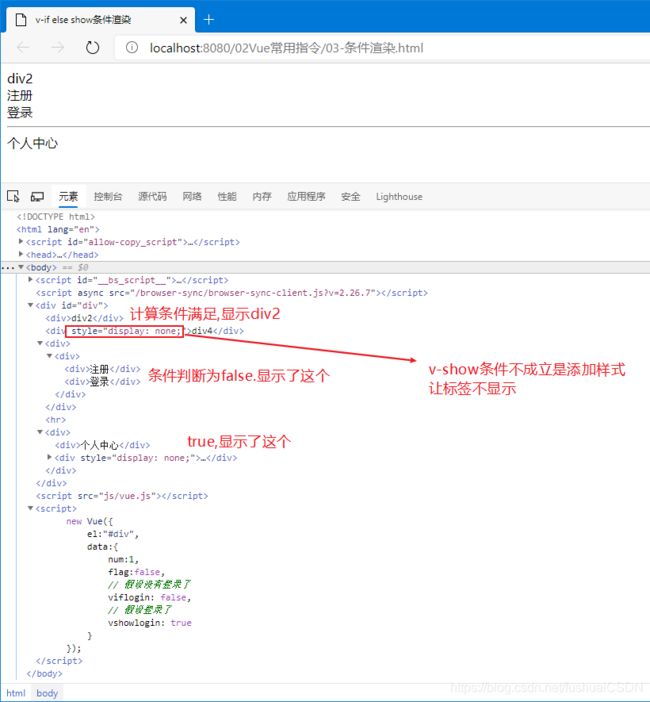650x702 pixels.
Task: Expand the __bs_script__ script node
Action: [x=30, y=279]
